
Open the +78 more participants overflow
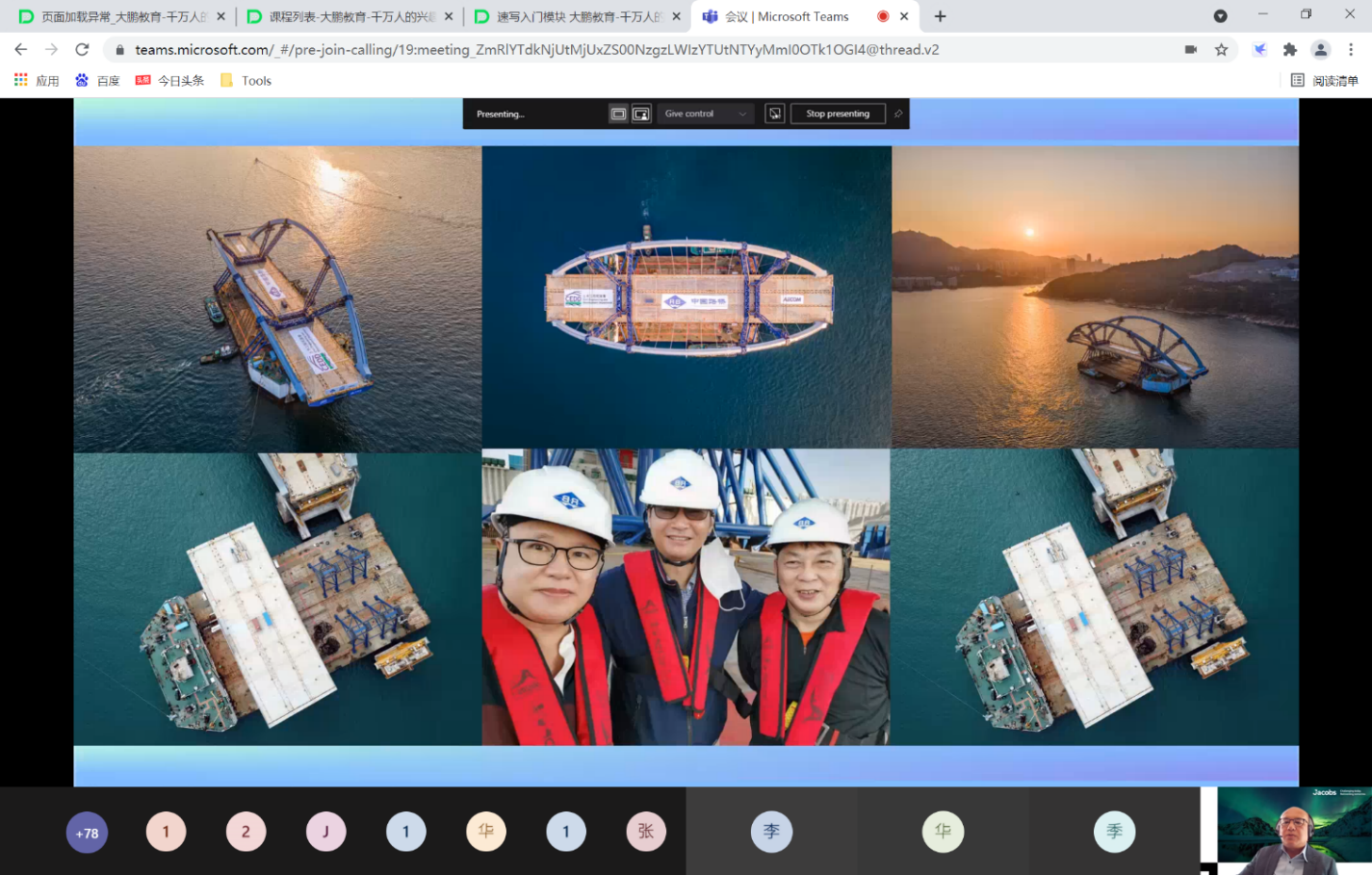87,833
